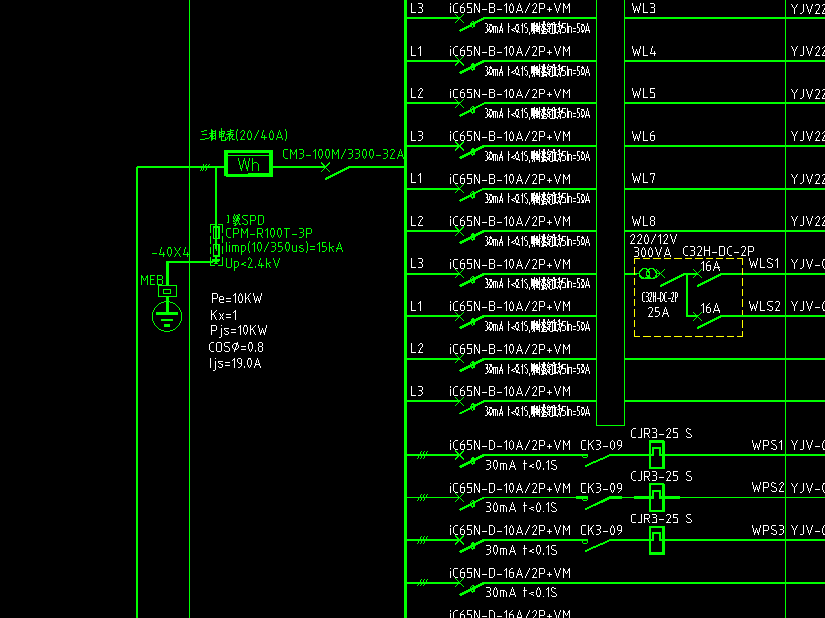This screenshot has width=825, height=618.
Task: Pick the main breaker switch symbol under CM3-100M/3300-32A
Action: click(x=335, y=170)
